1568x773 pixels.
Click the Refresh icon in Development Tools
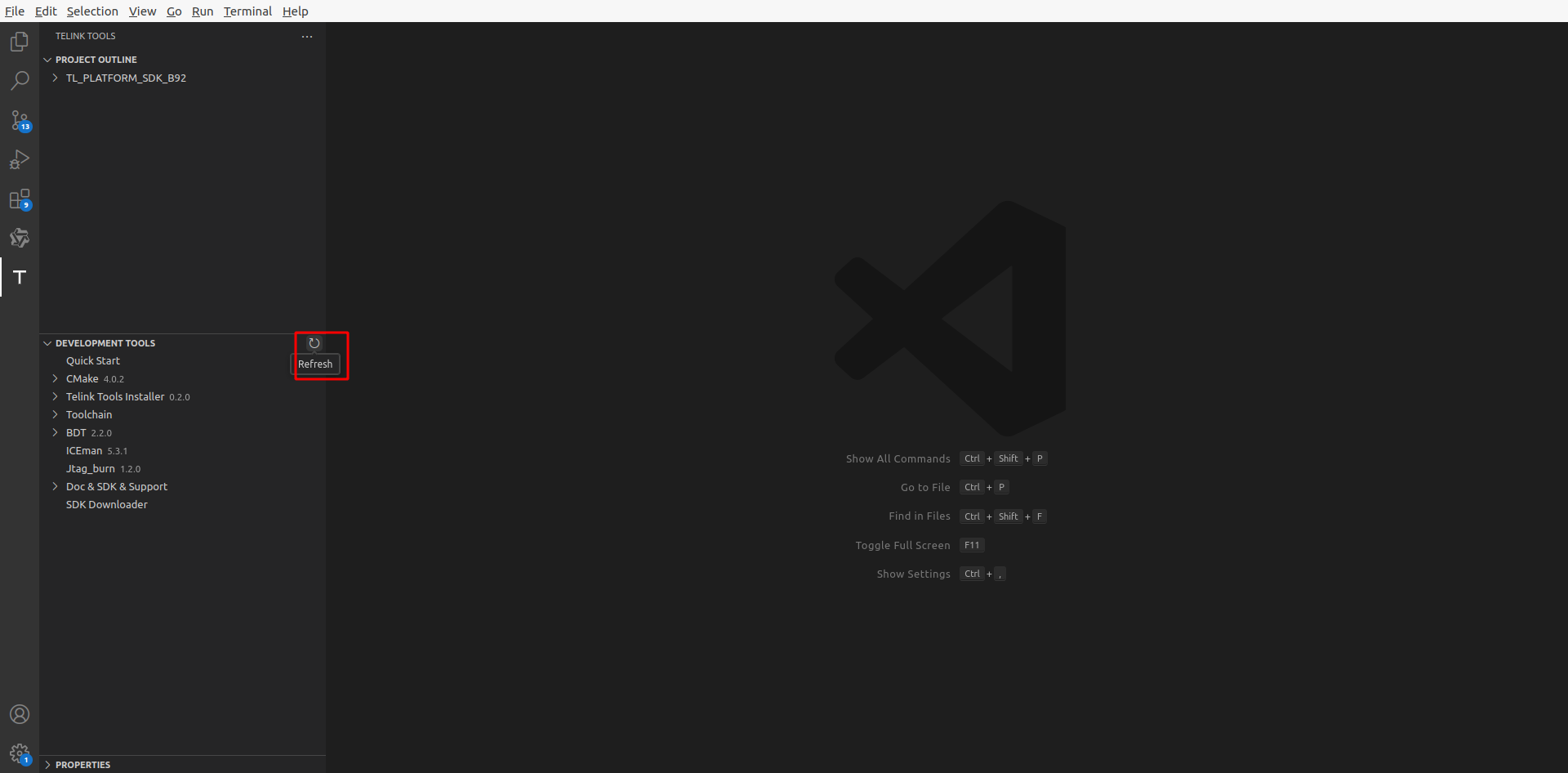coord(315,343)
